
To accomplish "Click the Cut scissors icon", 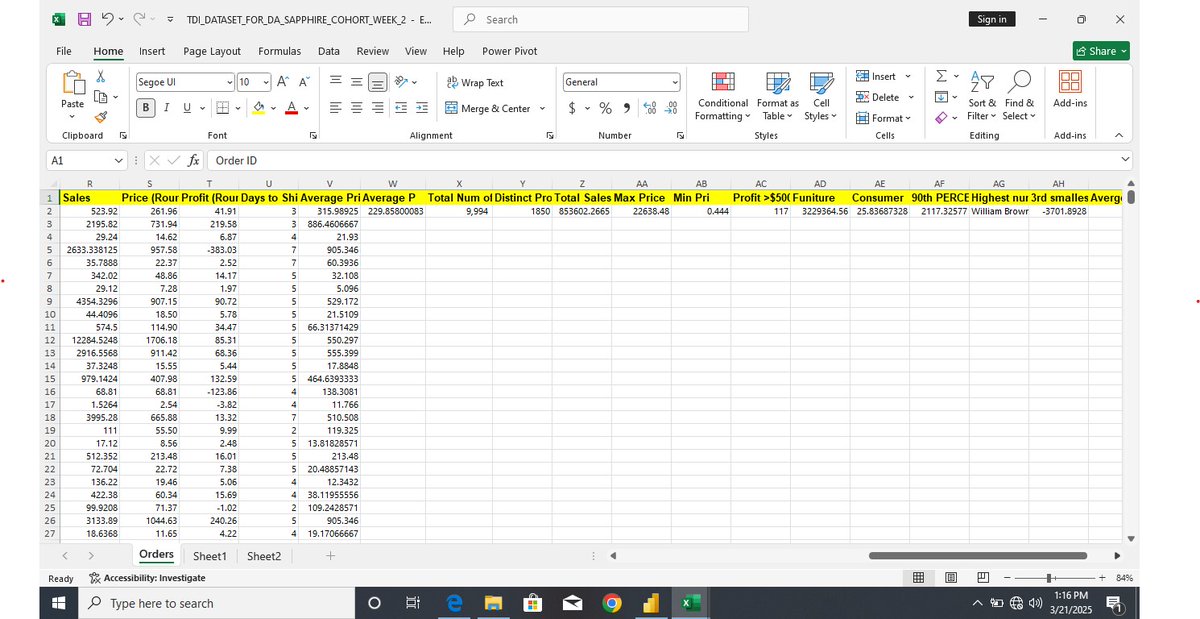I will pos(101,77).
